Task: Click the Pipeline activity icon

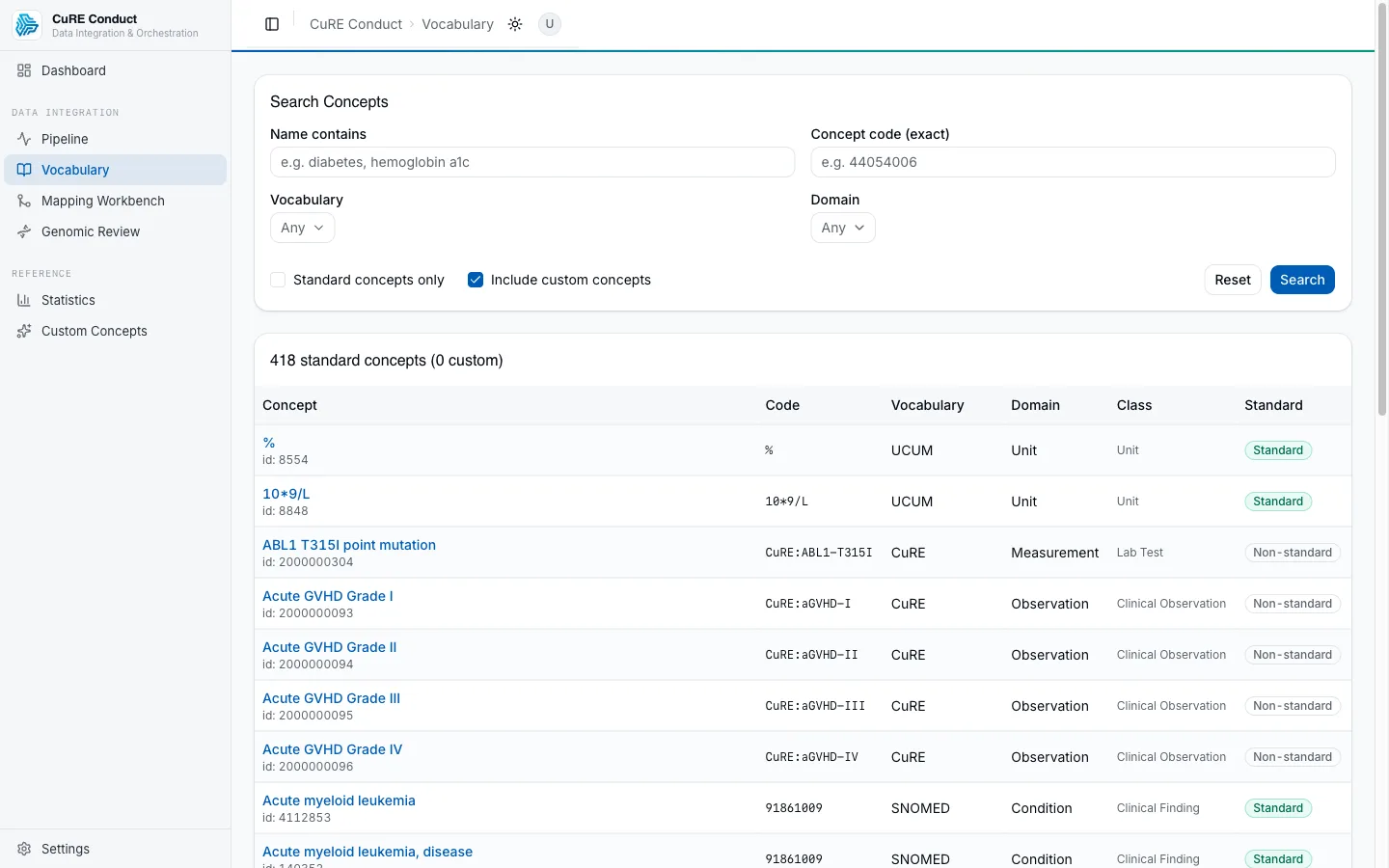Action: pyautogui.click(x=24, y=139)
